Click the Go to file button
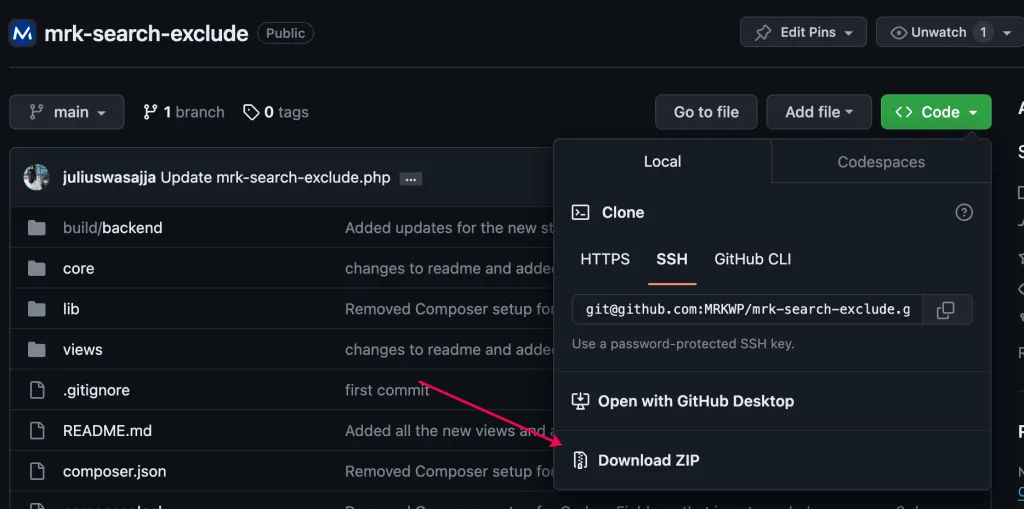This screenshot has width=1024, height=509. [706, 112]
